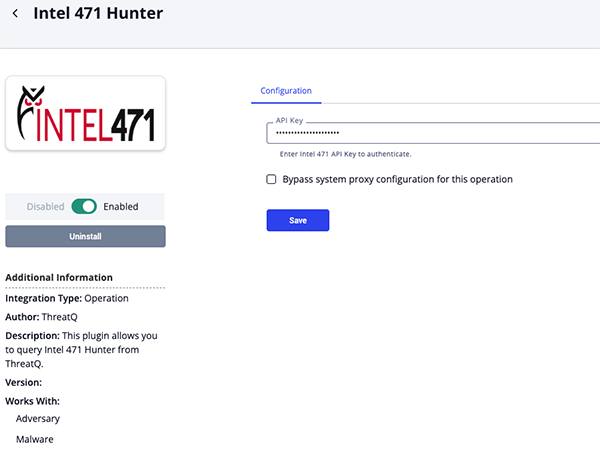Click the Works With label
The height and width of the screenshot is (450, 600).
32,400
